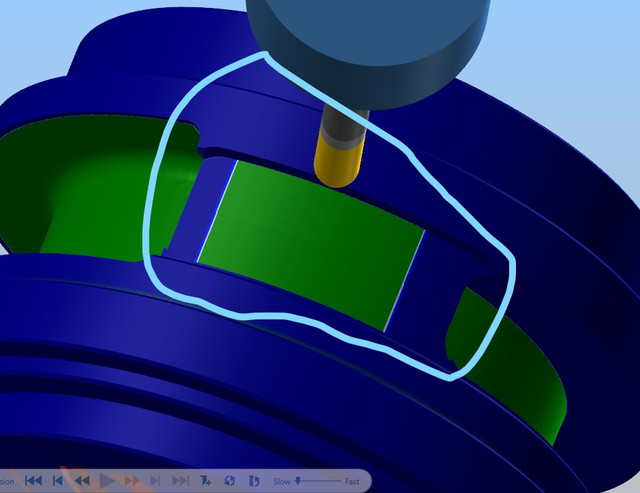Image resolution: width=640 pixels, height=493 pixels.
Task: Click the tool-plus icon in playback bar
Action: pyautogui.click(x=205, y=481)
